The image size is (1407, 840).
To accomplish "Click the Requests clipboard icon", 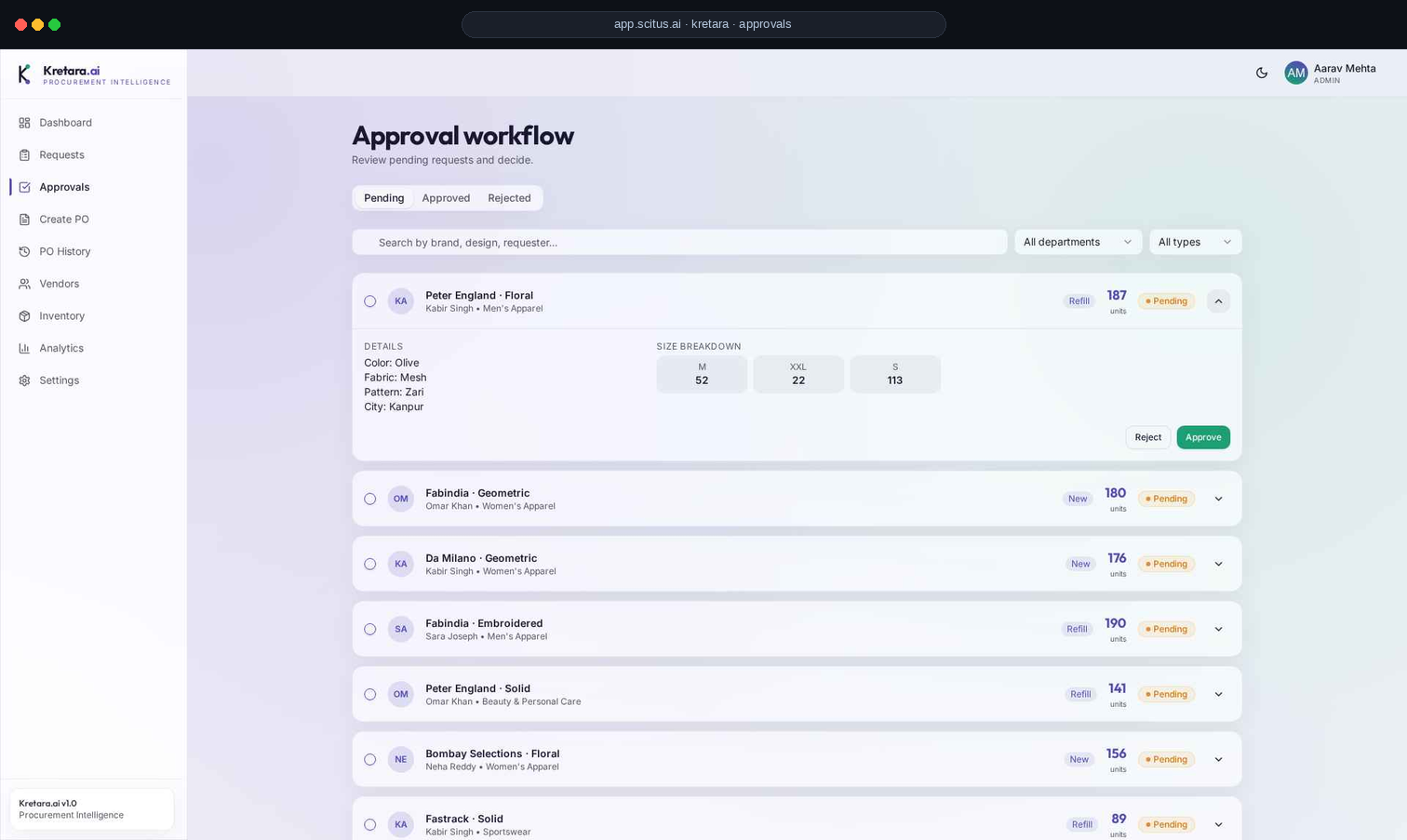I will 25,155.
